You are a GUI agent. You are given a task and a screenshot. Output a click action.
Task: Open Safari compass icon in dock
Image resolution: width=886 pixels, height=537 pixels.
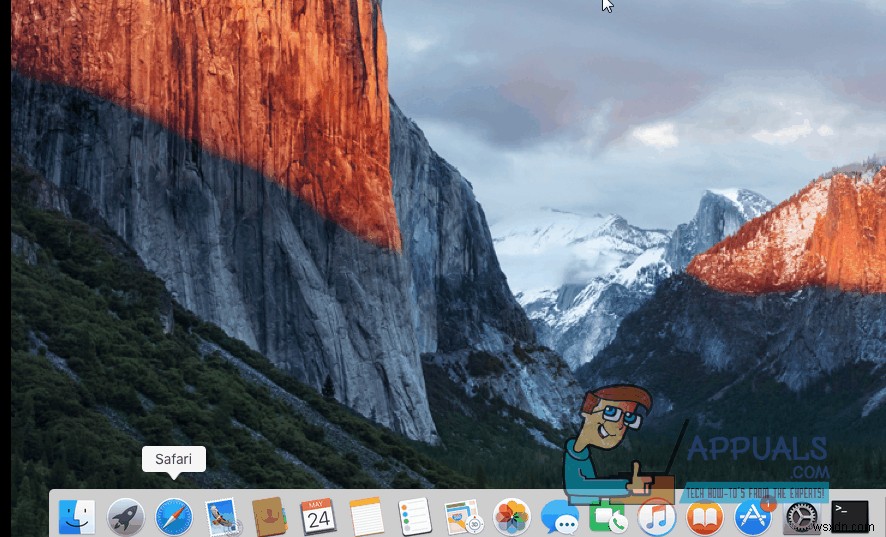[x=174, y=517]
